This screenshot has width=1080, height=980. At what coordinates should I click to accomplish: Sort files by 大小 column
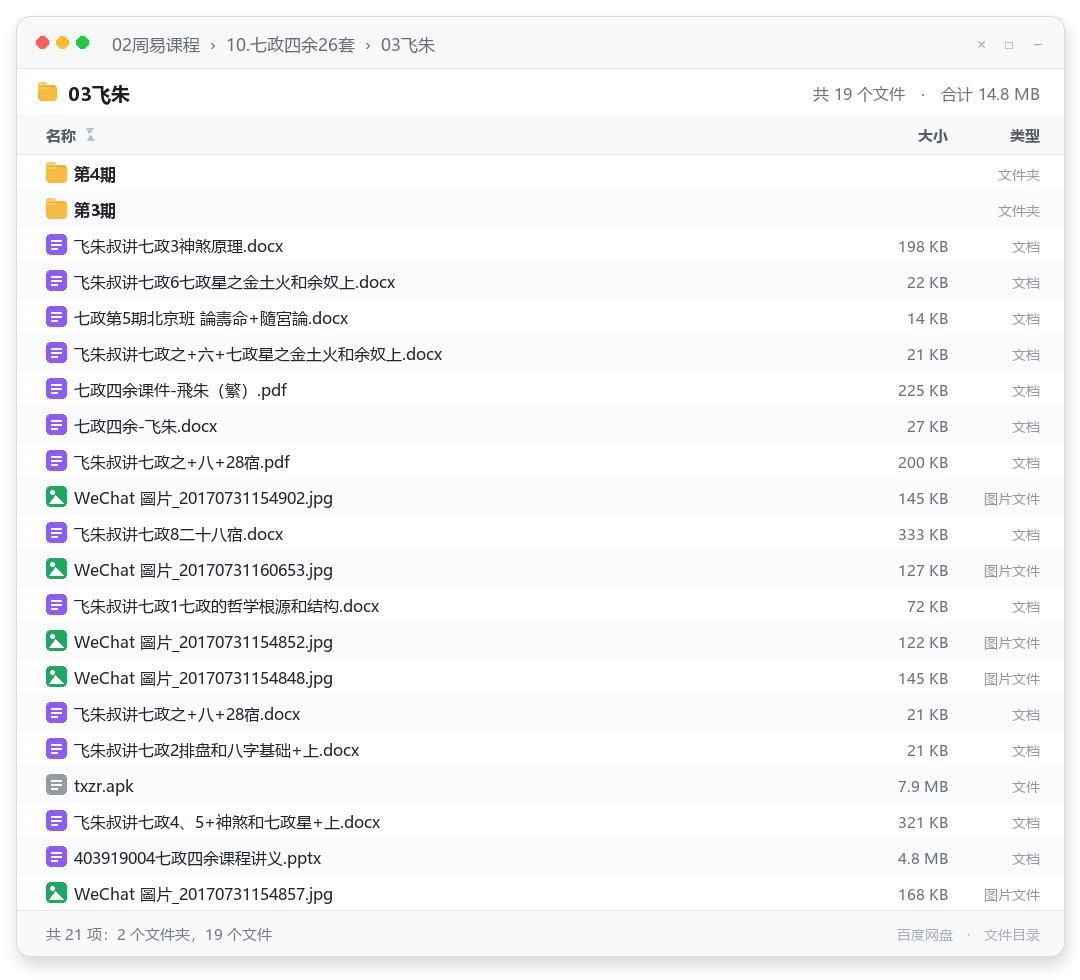[933, 136]
